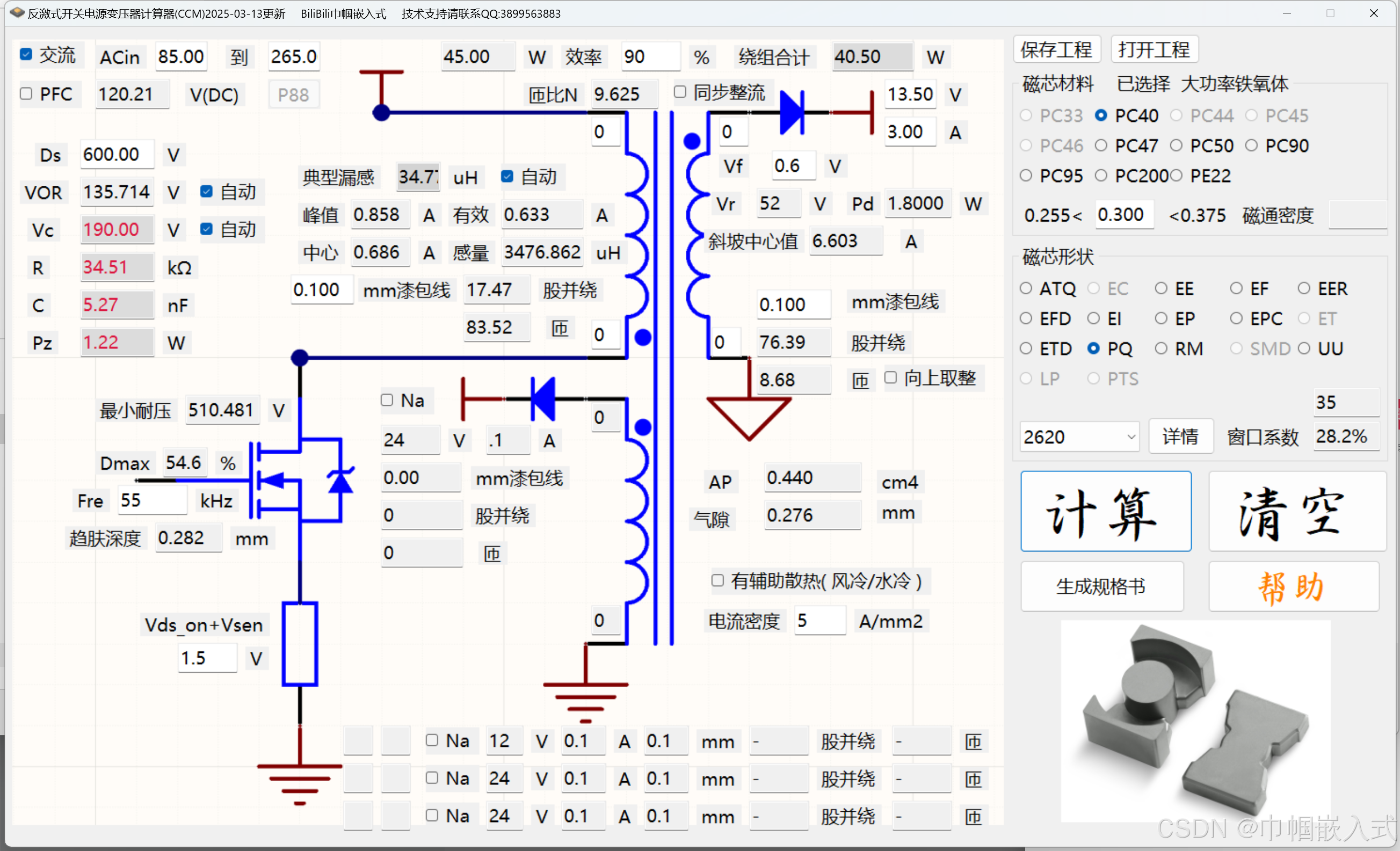Click the PQ core product image
This screenshot has width=1400, height=851.
pos(1195,721)
